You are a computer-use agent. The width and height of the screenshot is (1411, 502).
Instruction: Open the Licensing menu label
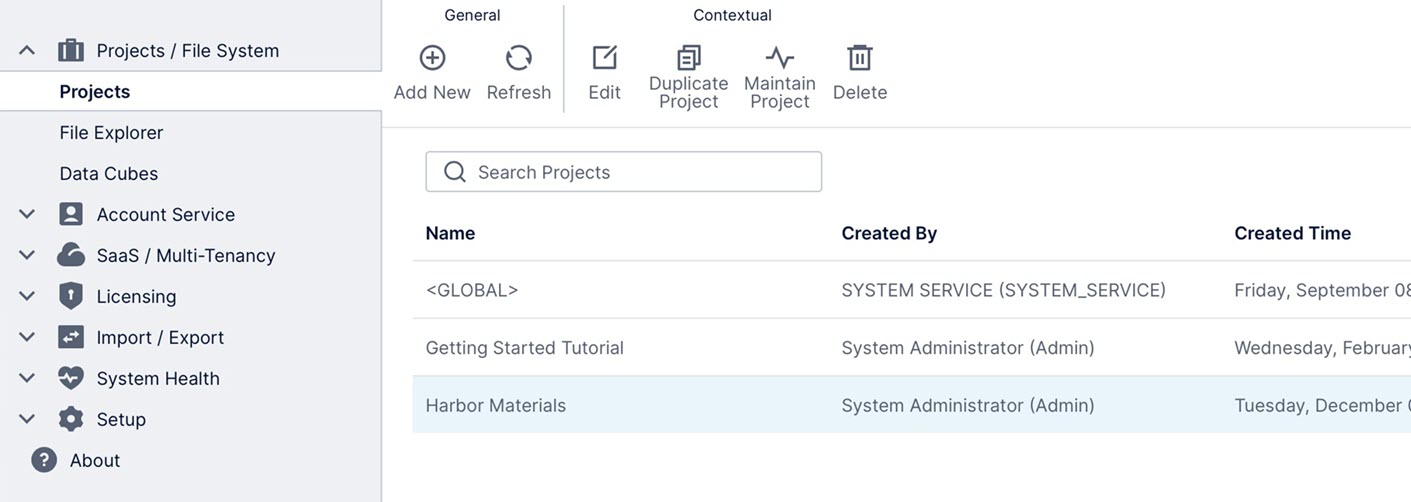click(136, 296)
